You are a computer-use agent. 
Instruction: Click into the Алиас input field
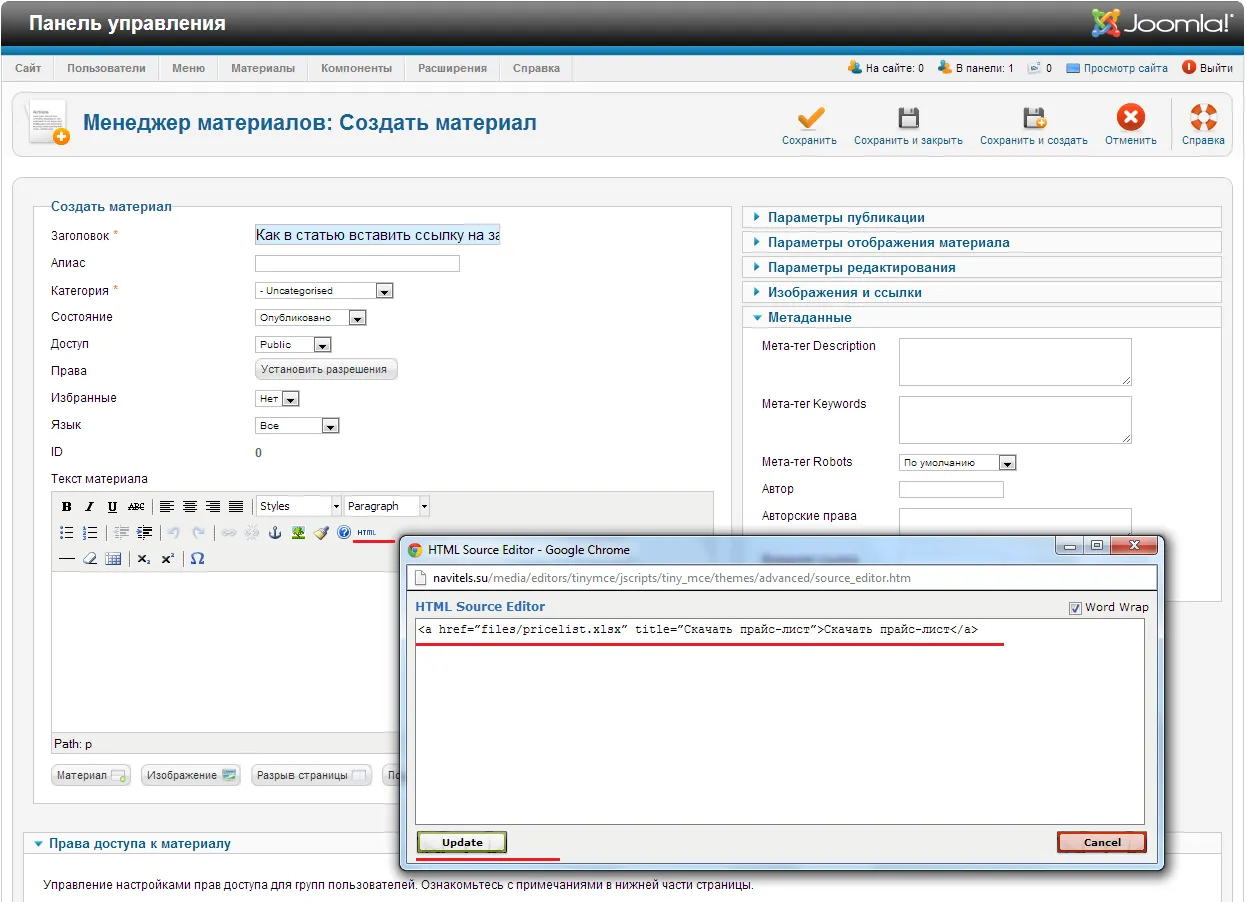357,264
